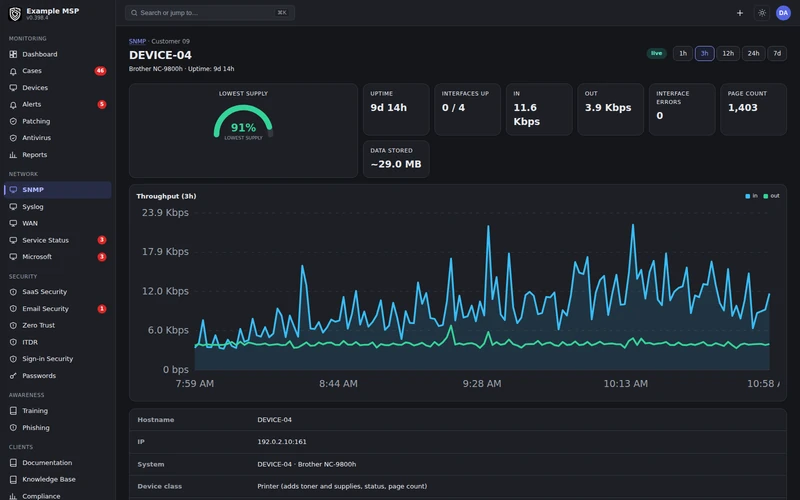Select the 7d time range

pos(777,53)
